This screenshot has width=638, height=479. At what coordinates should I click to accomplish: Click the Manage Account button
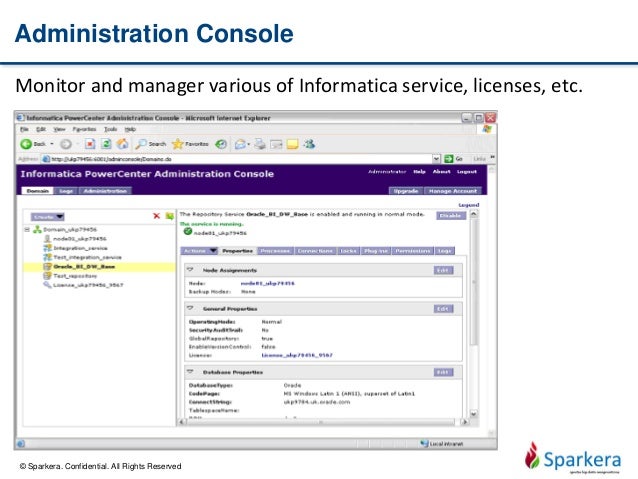pyautogui.click(x=452, y=191)
